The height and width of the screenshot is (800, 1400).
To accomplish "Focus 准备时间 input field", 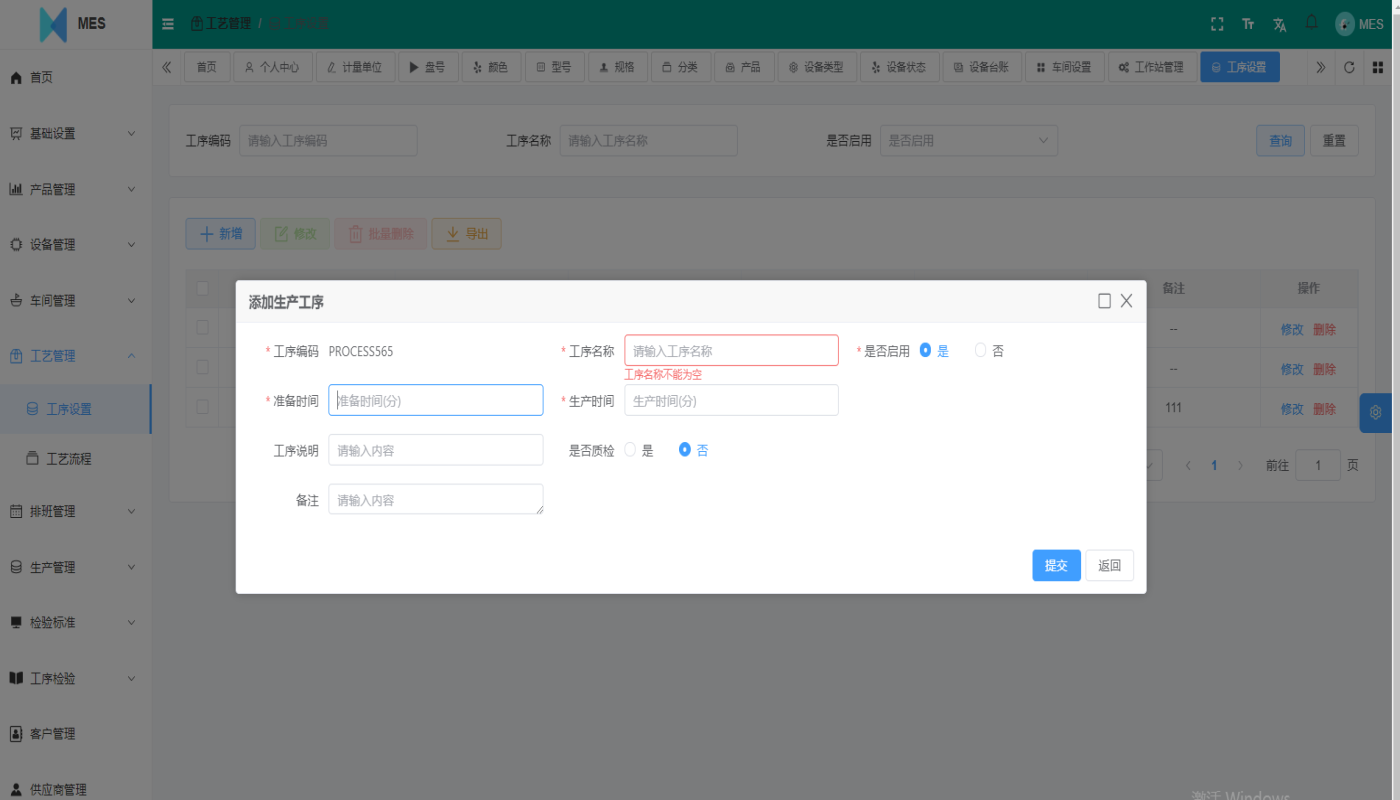I will point(436,400).
